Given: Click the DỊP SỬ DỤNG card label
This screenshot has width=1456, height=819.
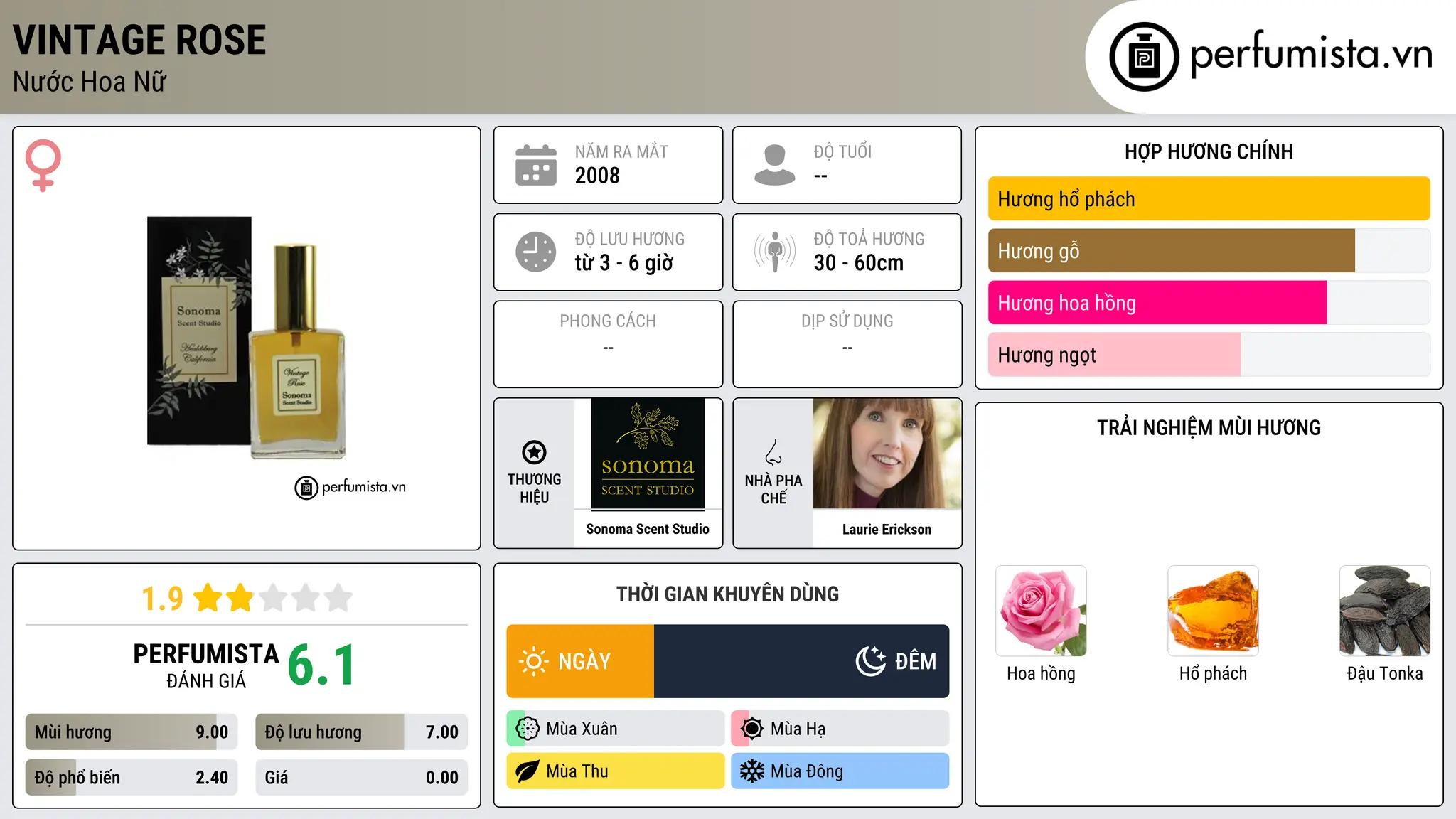Looking at the screenshot, I should (x=847, y=321).
